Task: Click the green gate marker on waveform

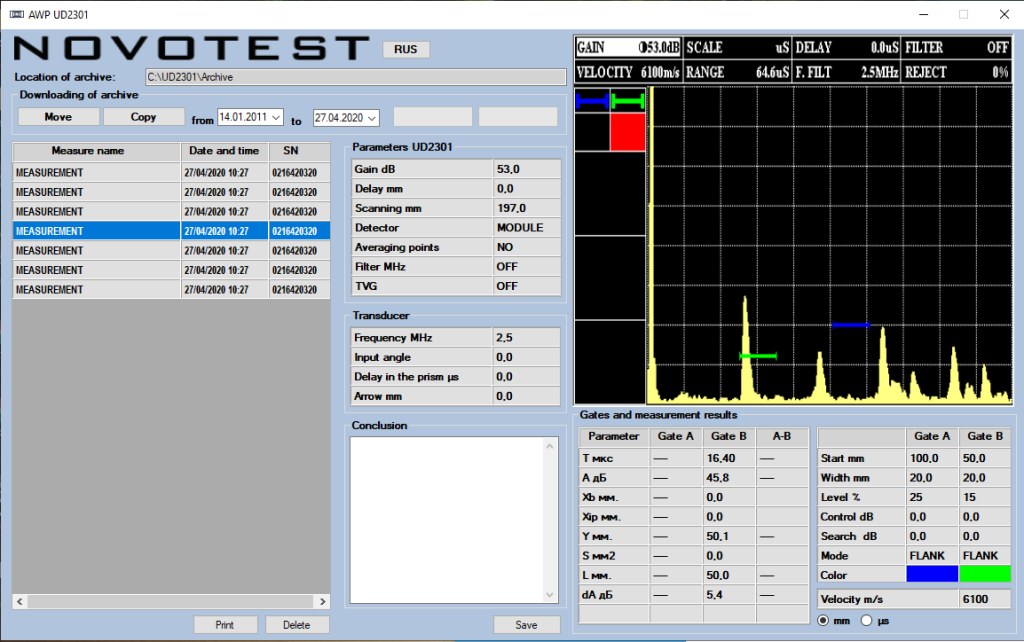Action: (758, 356)
